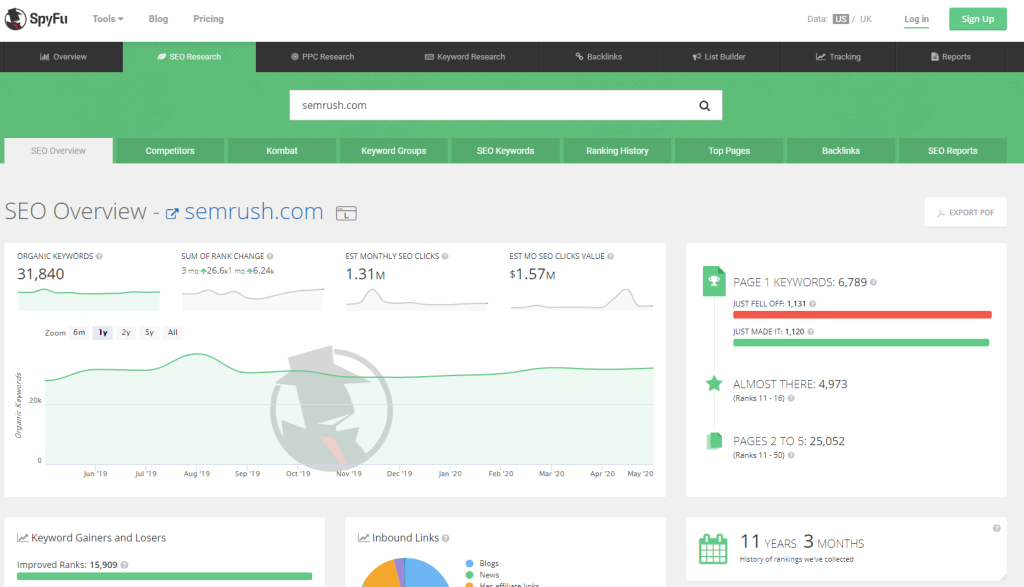This screenshot has width=1024, height=587.
Task: Open the semrush.com title link
Action: tap(253, 212)
